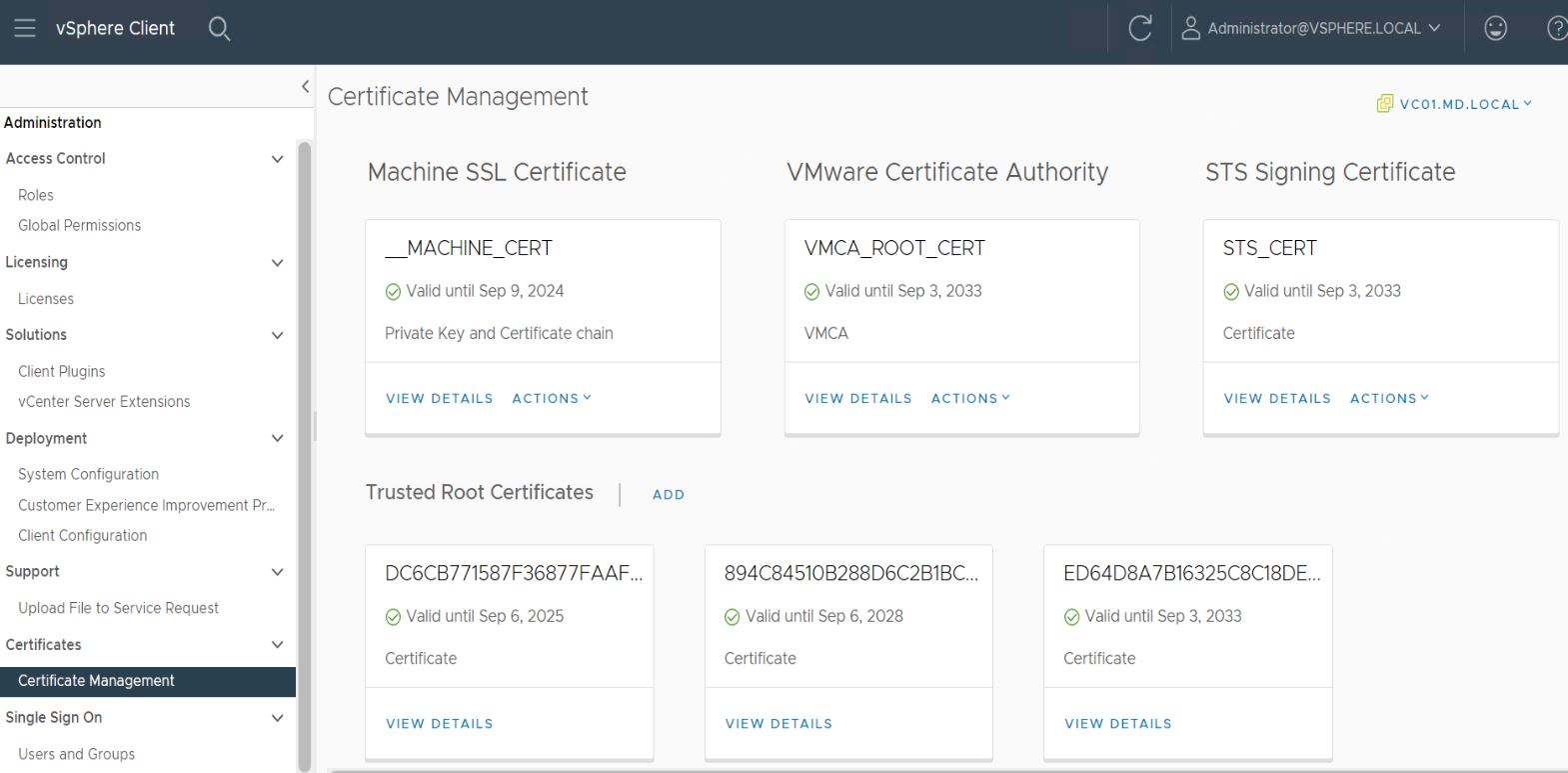View details of __MACHINE_CERT
1568x773 pixels.
[x=440, y=398]
